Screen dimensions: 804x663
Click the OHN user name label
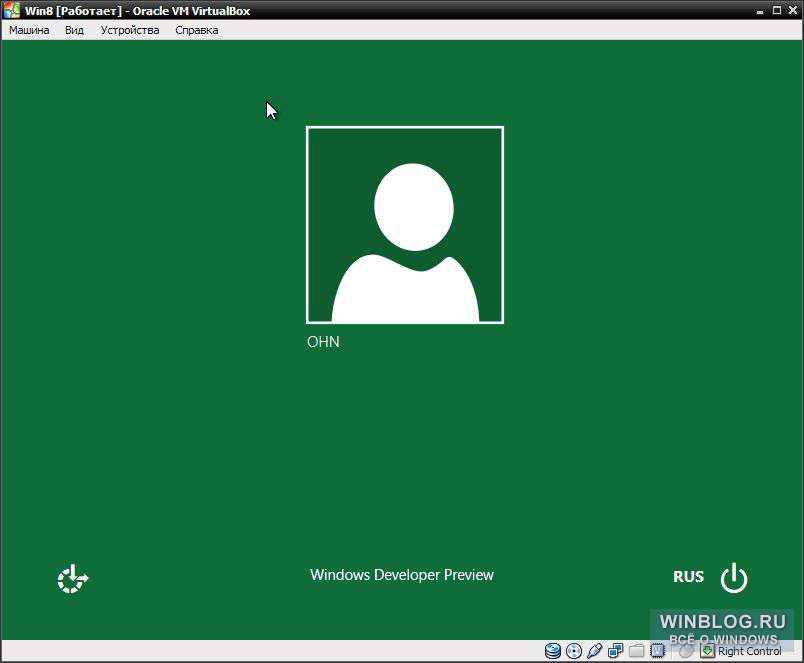tap(323, 342)
